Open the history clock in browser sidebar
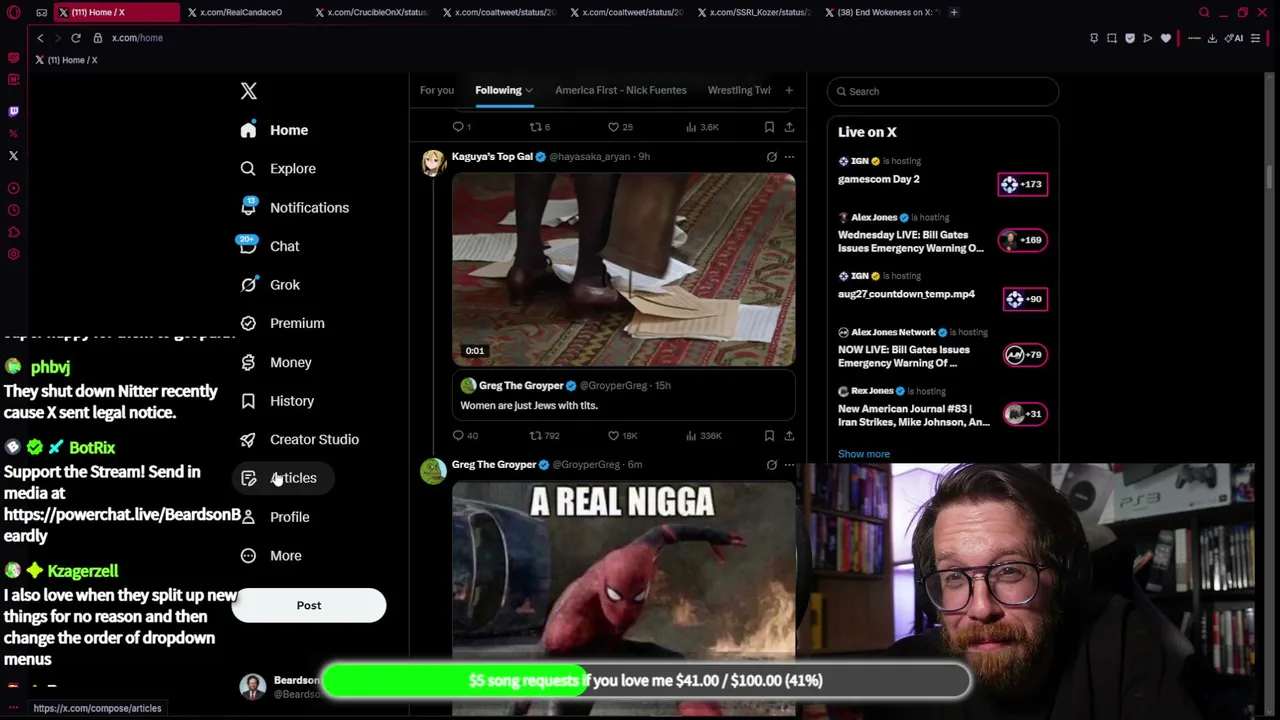1280x720 pixels. [13, 210]
